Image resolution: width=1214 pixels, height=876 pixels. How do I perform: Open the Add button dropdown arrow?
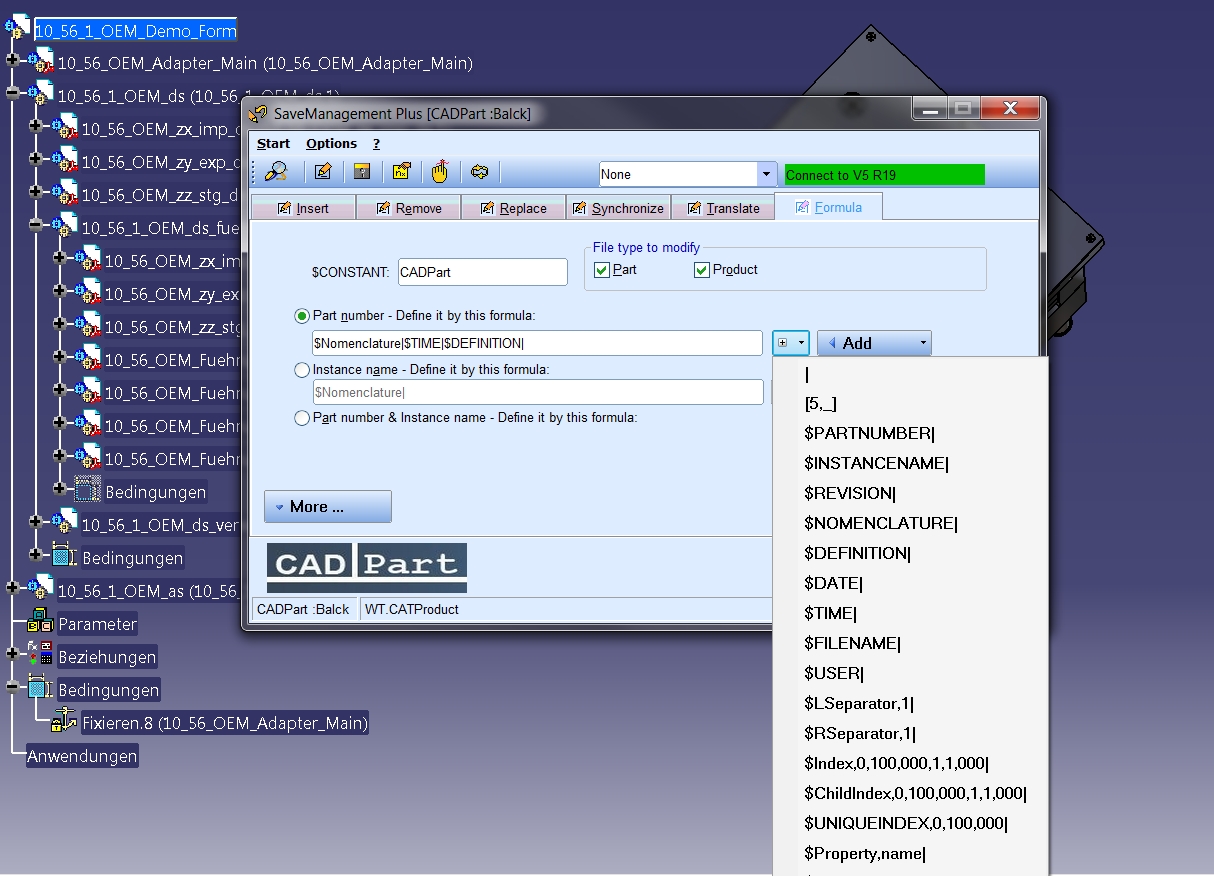[922, 343]
